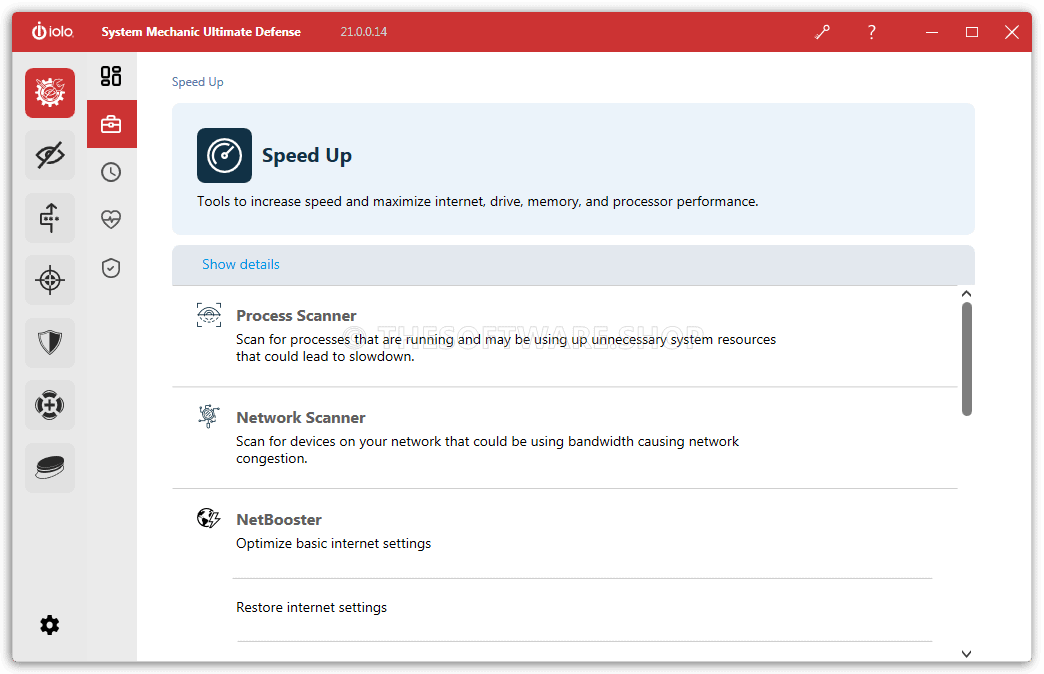This screenshot has width=1044, height=674.
Task: Open the shield checkmark security section
Action: [x=111, y=268]
